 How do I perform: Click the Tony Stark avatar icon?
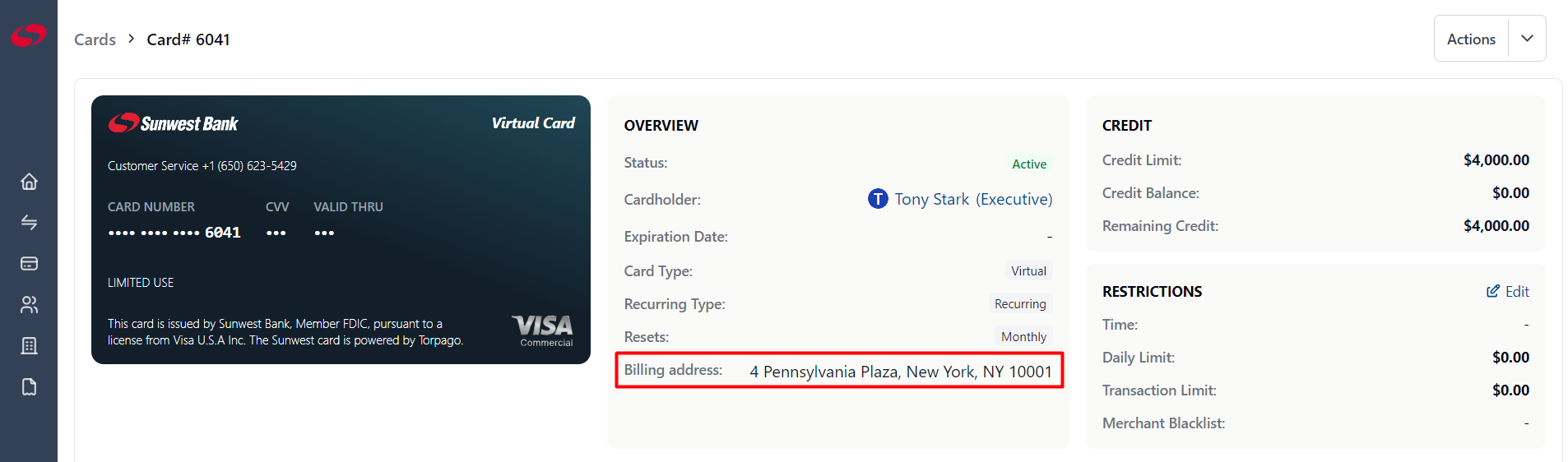pos(878,199)
